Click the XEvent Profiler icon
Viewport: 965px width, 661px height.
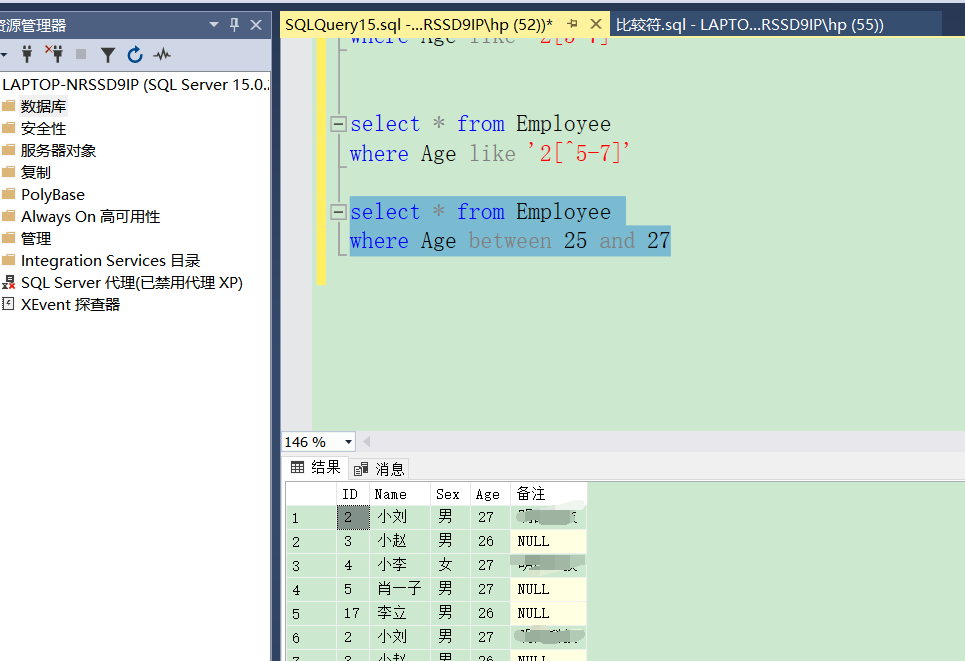click(x=8, y=303)
